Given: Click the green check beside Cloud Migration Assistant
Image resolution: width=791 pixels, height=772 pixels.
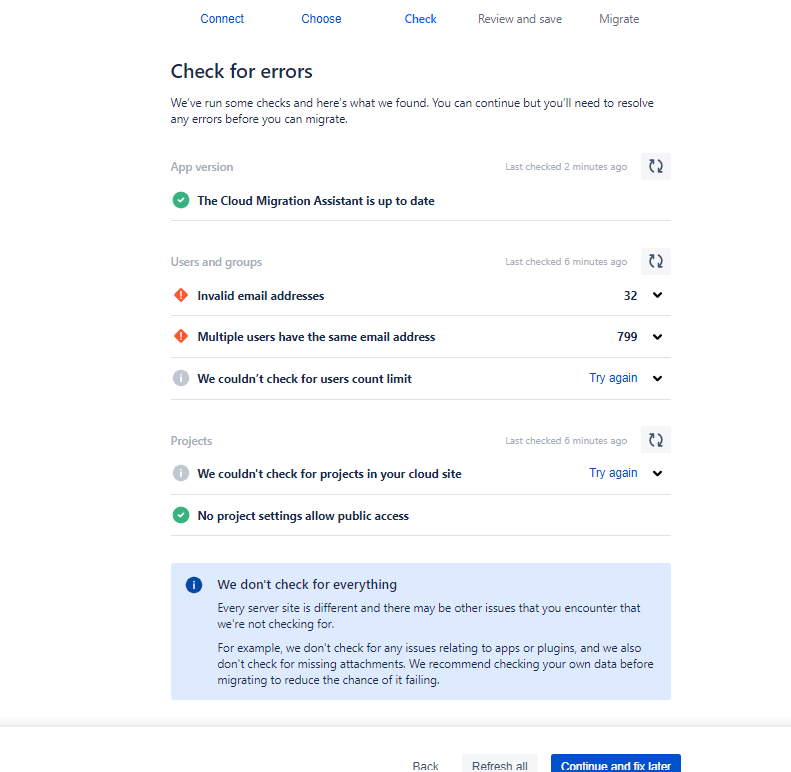Looking at the screenshot, I should point(181,201).
